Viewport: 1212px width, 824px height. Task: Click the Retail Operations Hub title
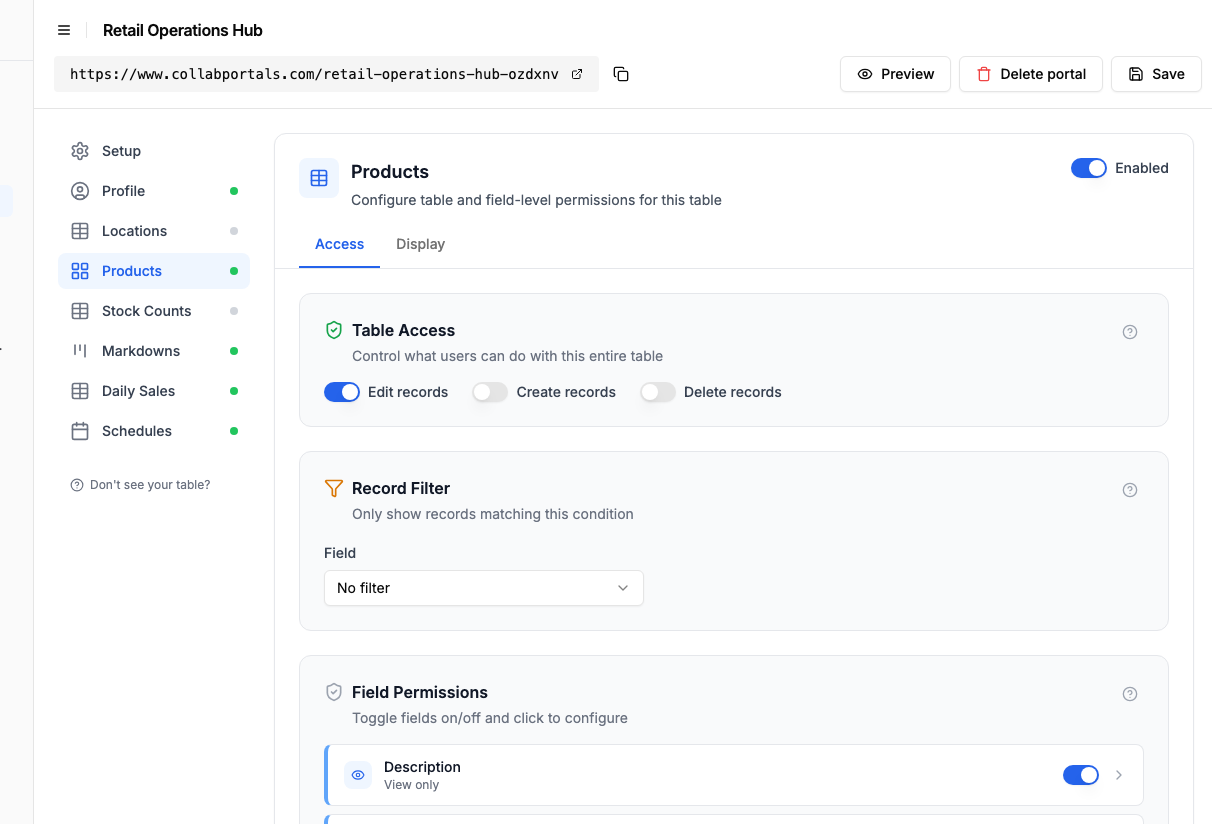(x=183, y=30)
